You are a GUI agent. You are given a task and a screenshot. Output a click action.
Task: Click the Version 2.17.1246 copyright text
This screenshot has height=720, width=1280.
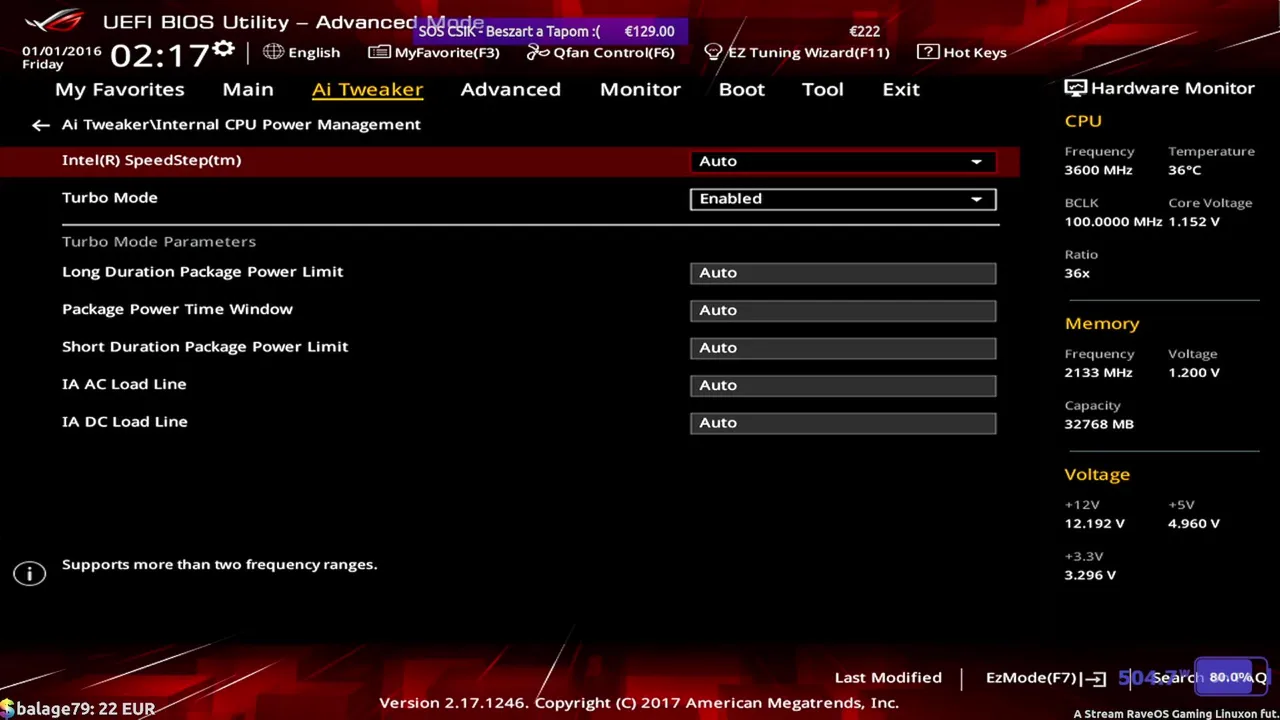639,702
